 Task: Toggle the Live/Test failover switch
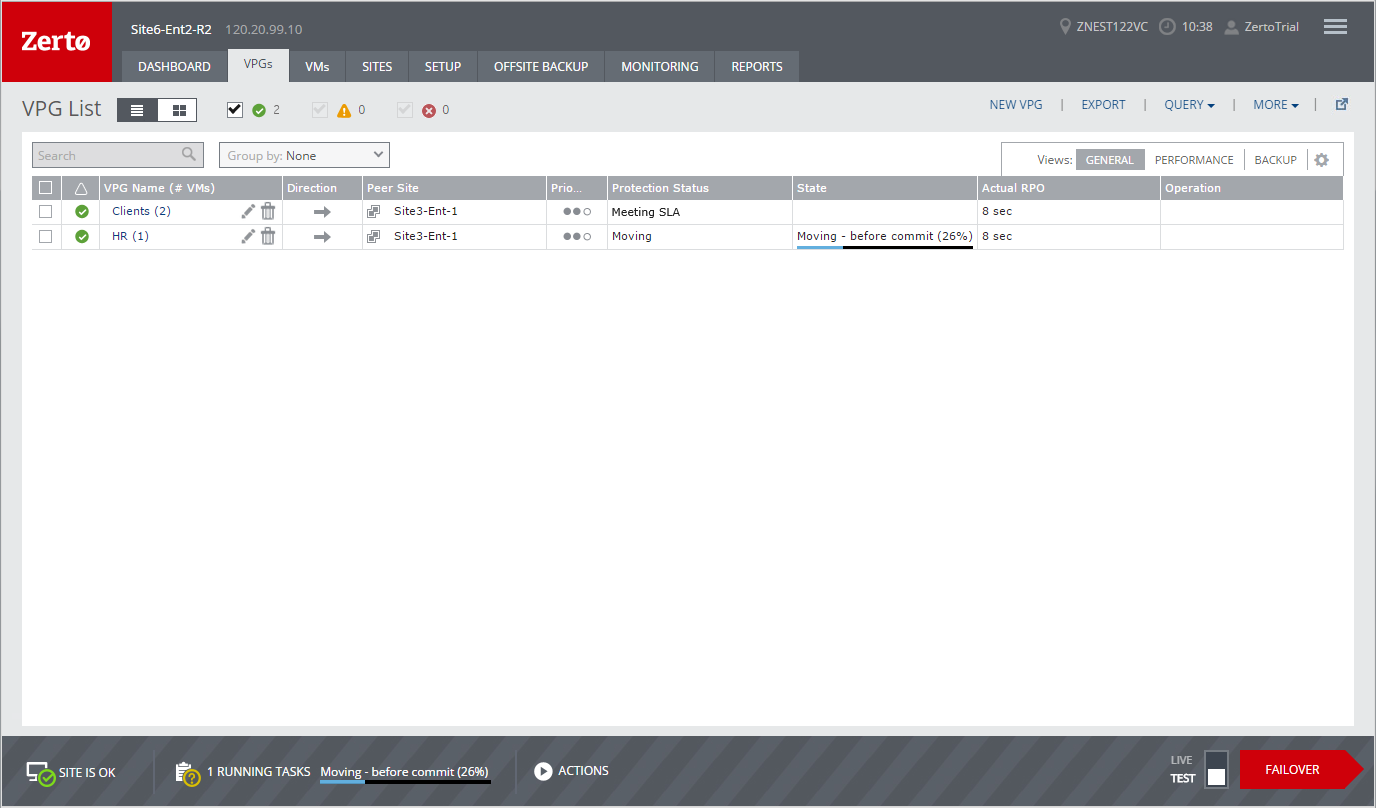(1216, 769)
